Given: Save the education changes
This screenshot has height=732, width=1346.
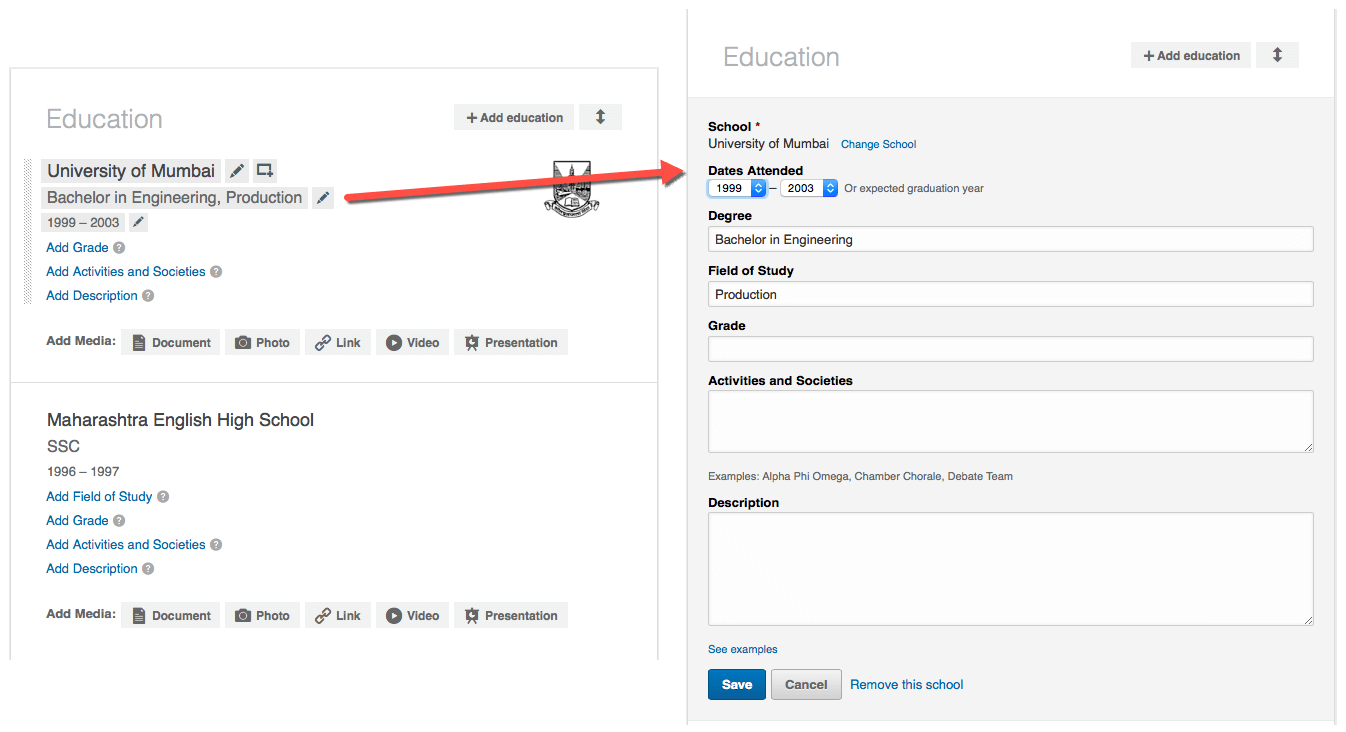Looking at the screenshot, I should click(736, 684).
